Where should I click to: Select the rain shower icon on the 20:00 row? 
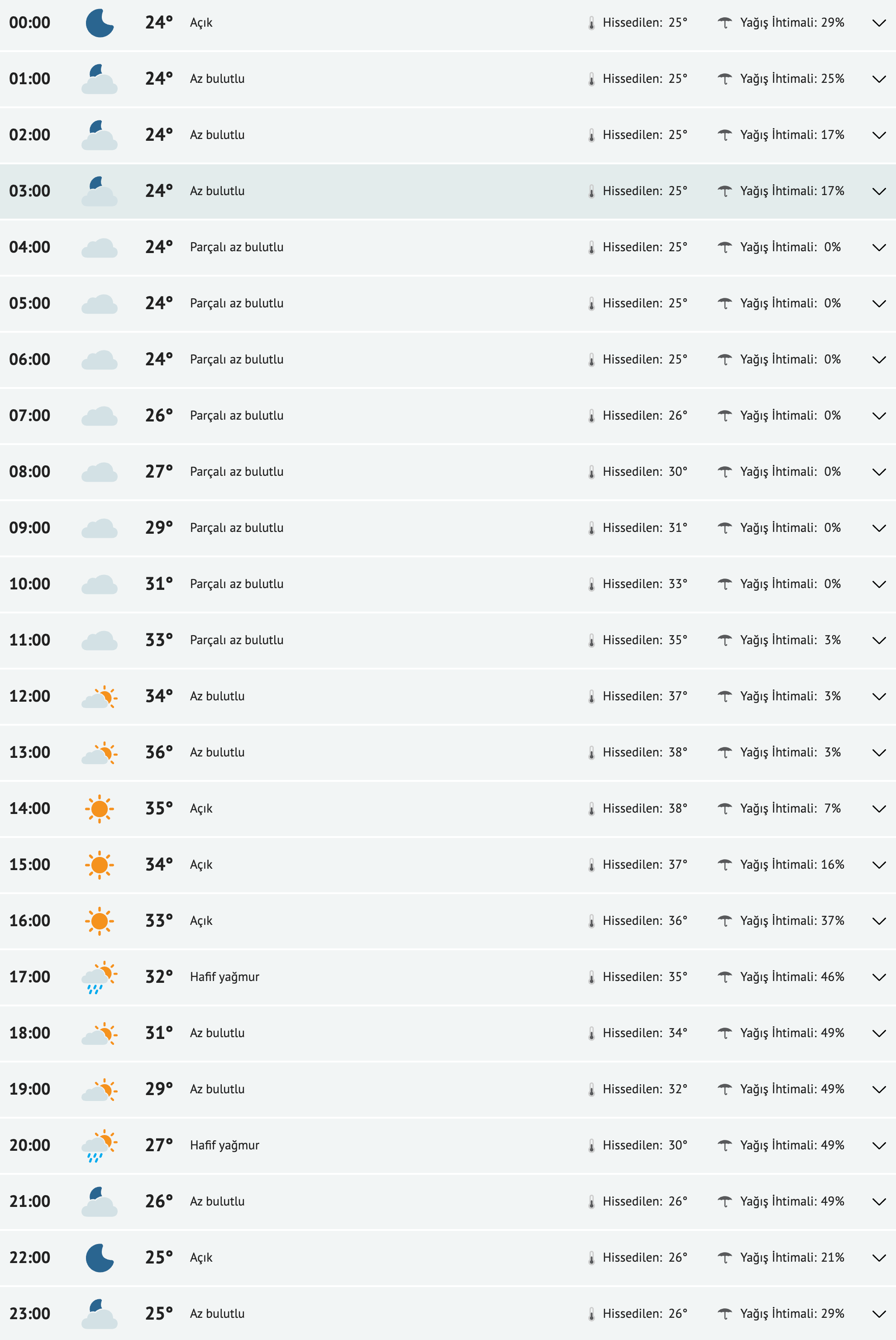[x=100, y=1144]
